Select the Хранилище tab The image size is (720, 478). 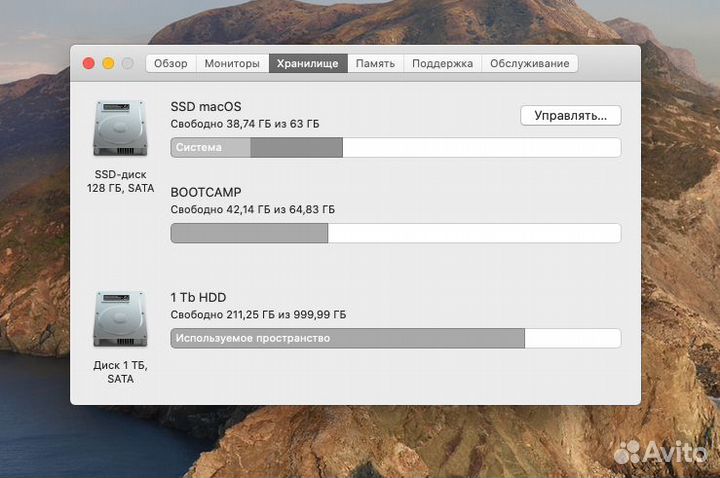pos(308,63)
